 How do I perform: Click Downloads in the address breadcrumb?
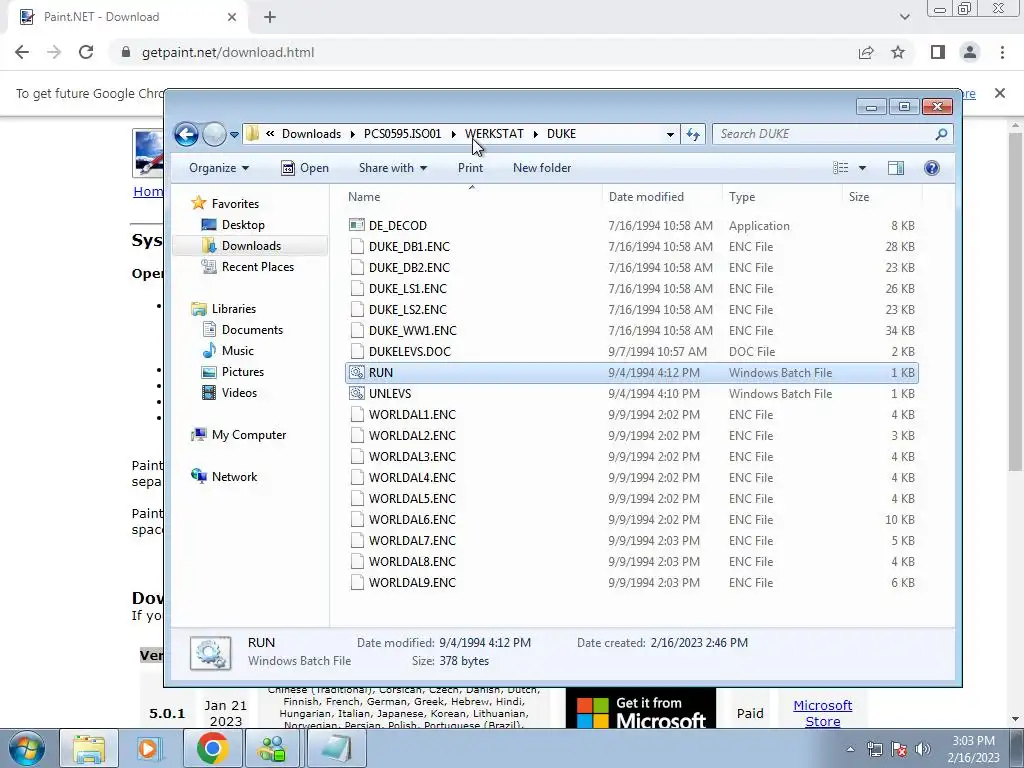coord(312,134)
